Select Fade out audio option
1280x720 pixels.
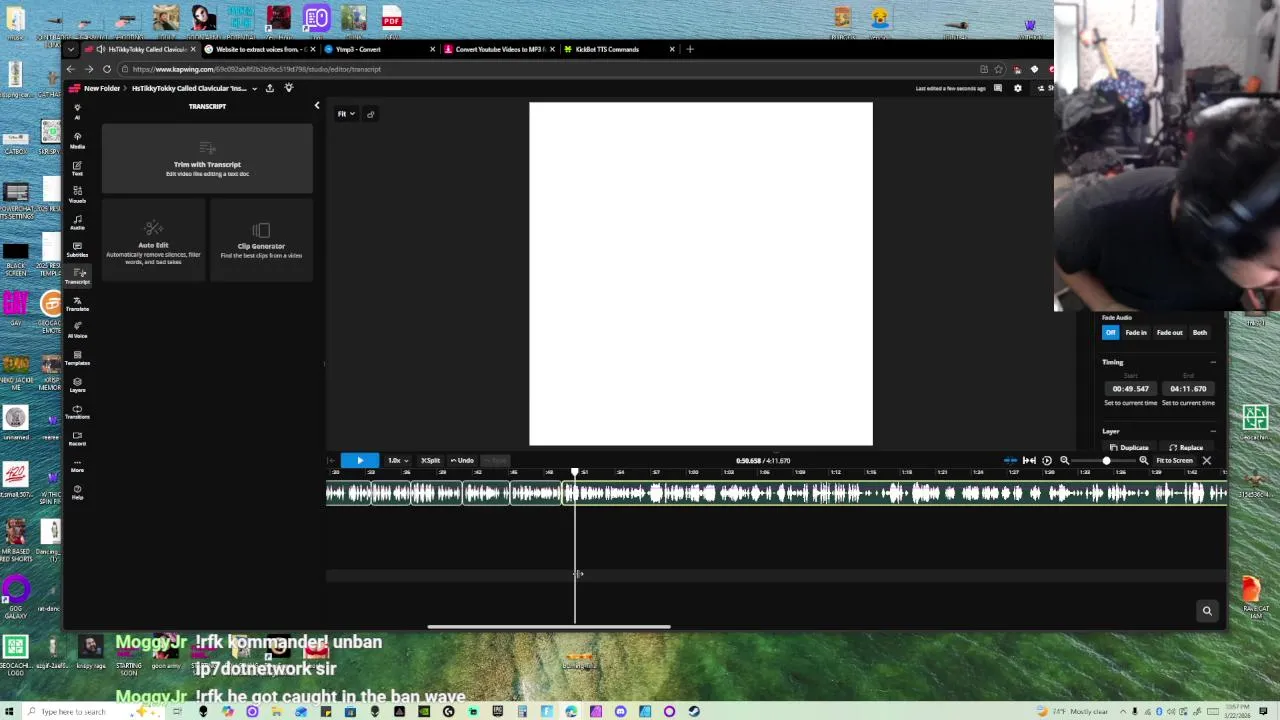coord(1169,332)
